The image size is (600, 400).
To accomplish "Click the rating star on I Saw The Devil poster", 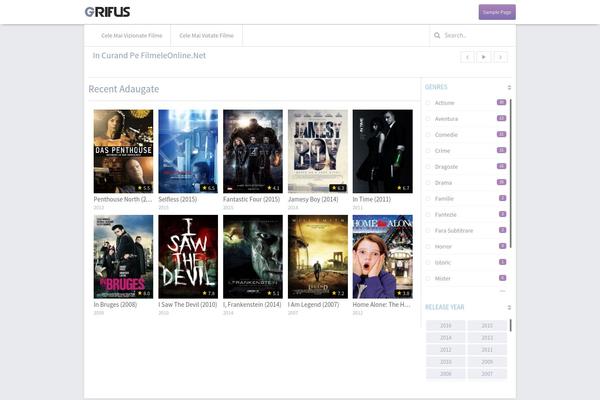I will [x=204, y=293].
